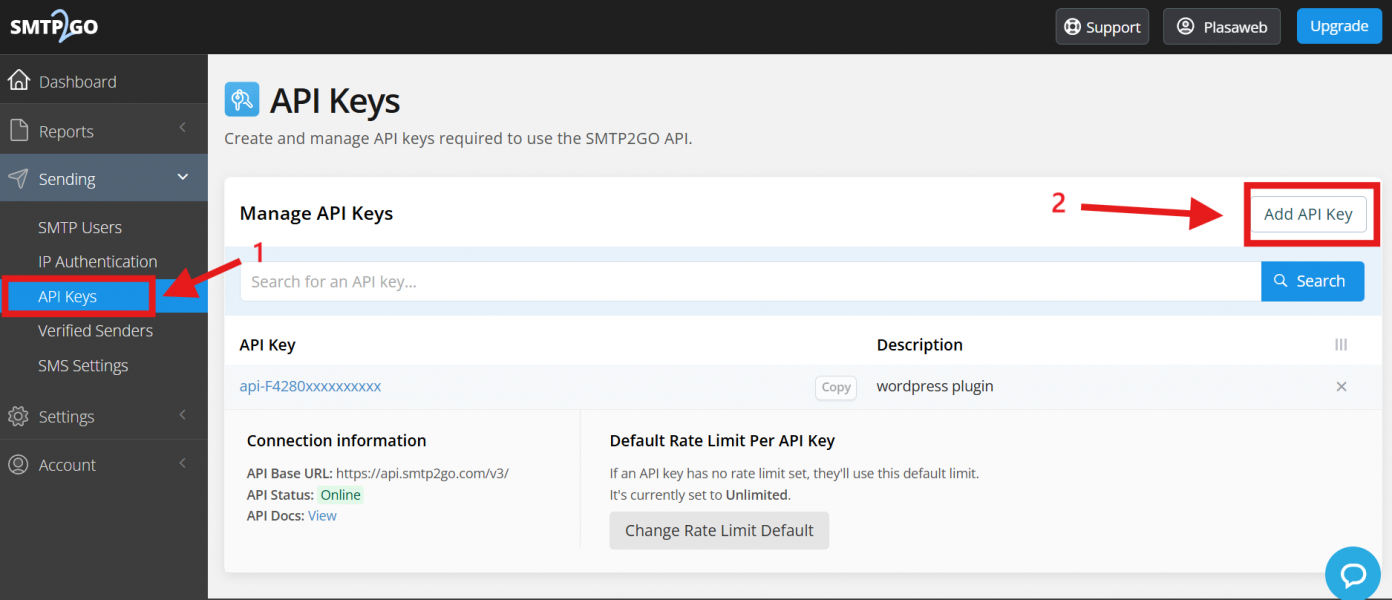
Task: Click the API Key column header
Action: coord(268,345)
